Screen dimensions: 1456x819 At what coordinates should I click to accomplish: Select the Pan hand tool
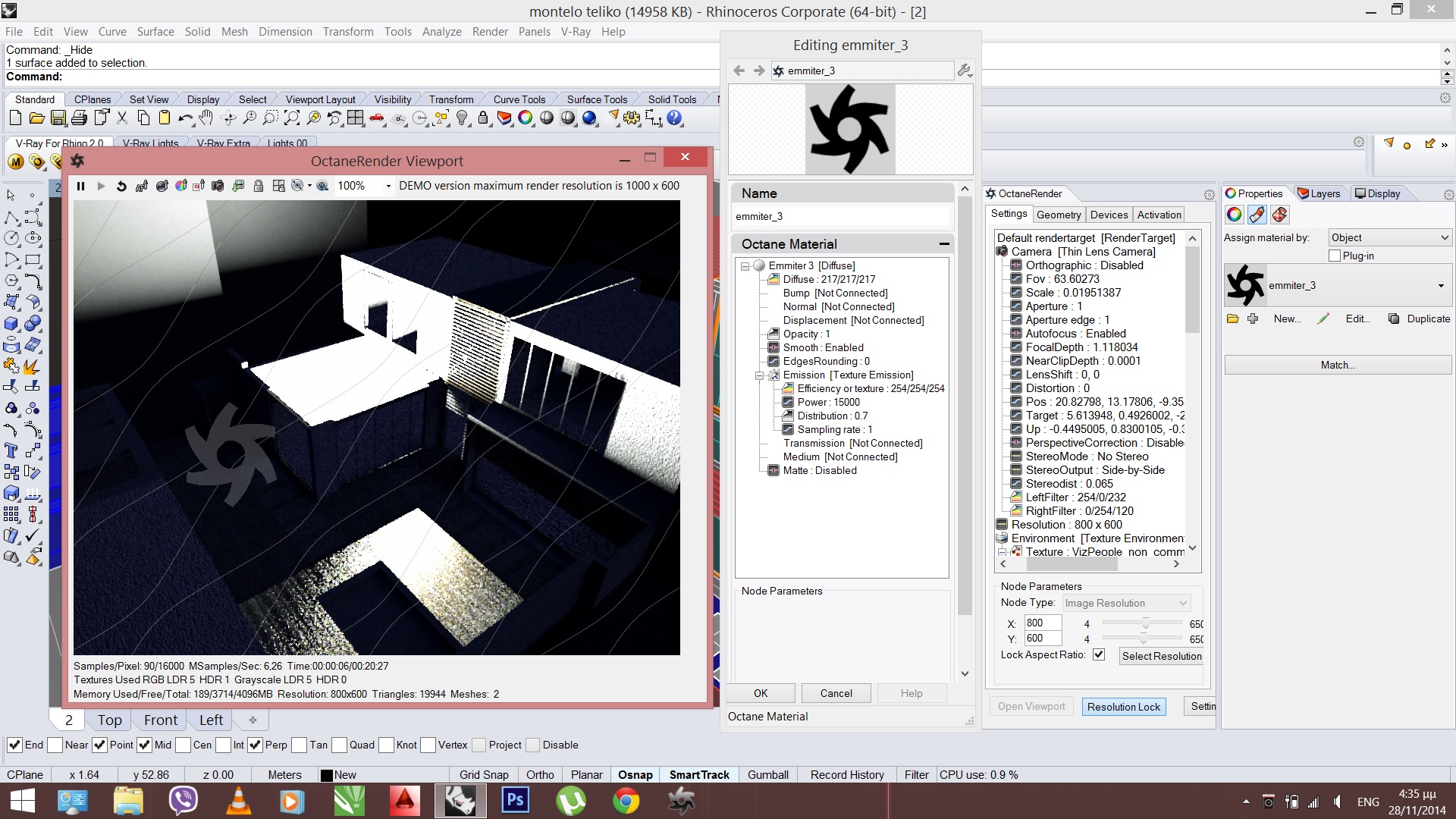coord(206,118)
